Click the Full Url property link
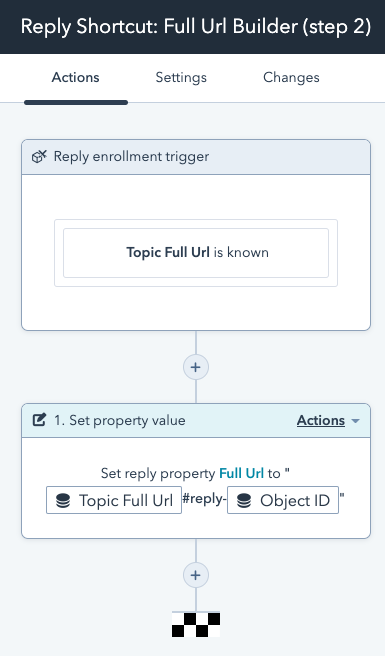Screen dimensions: 385x656 (x=241, y=473)
